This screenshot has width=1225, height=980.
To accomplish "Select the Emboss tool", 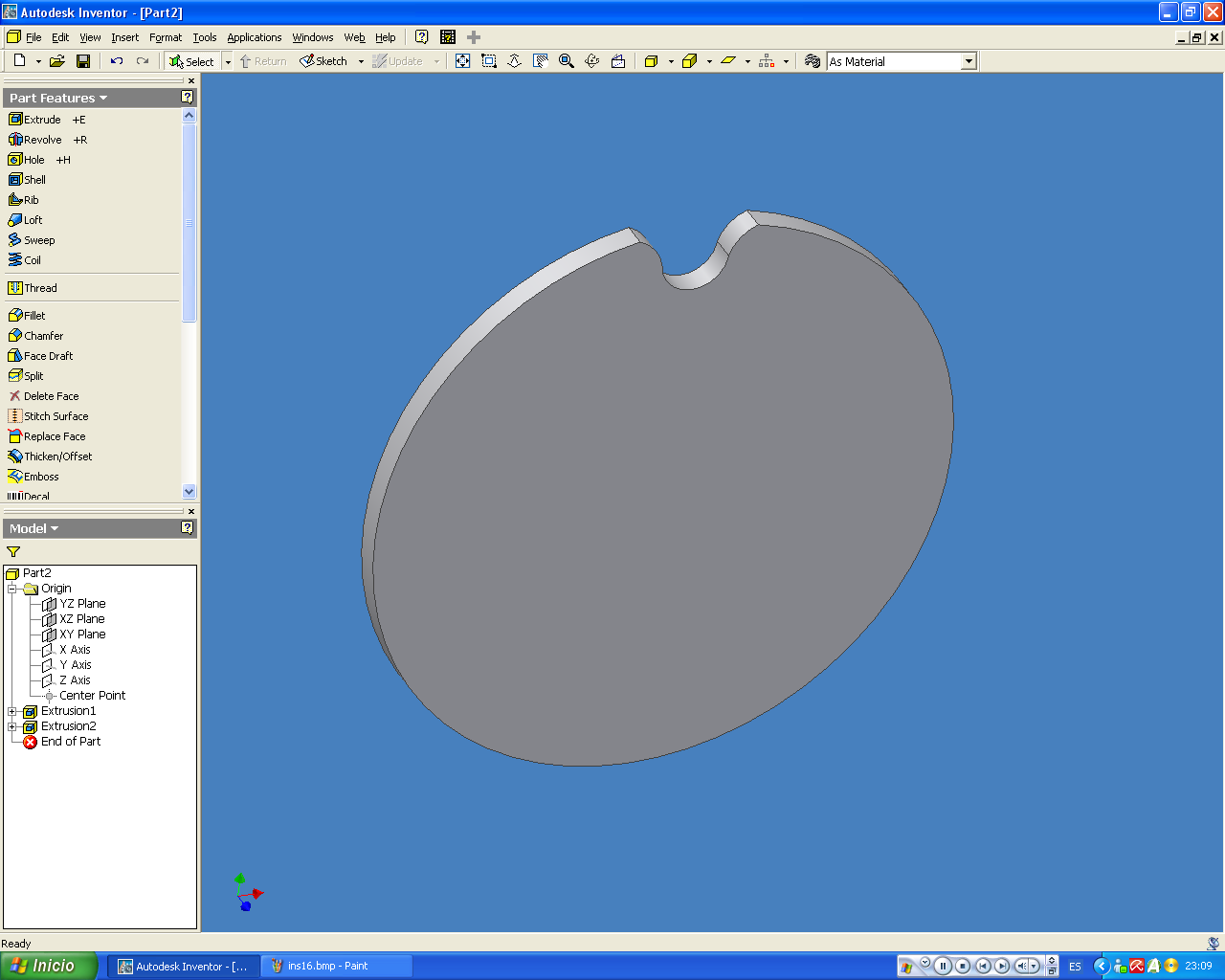I will click(x=33, y=477).
